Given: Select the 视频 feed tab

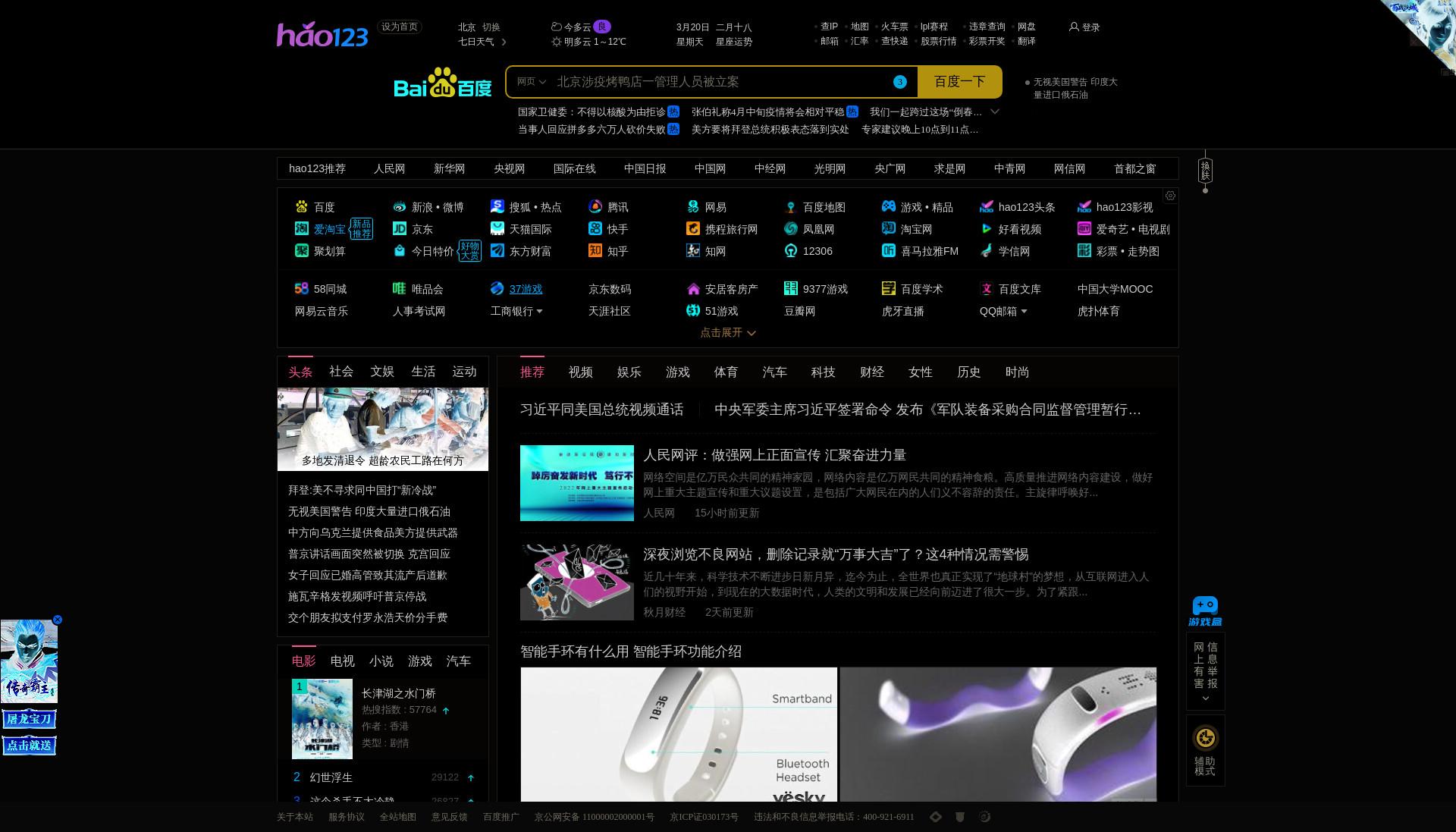Looking at the screenshot, I should [x=581, y=372].
